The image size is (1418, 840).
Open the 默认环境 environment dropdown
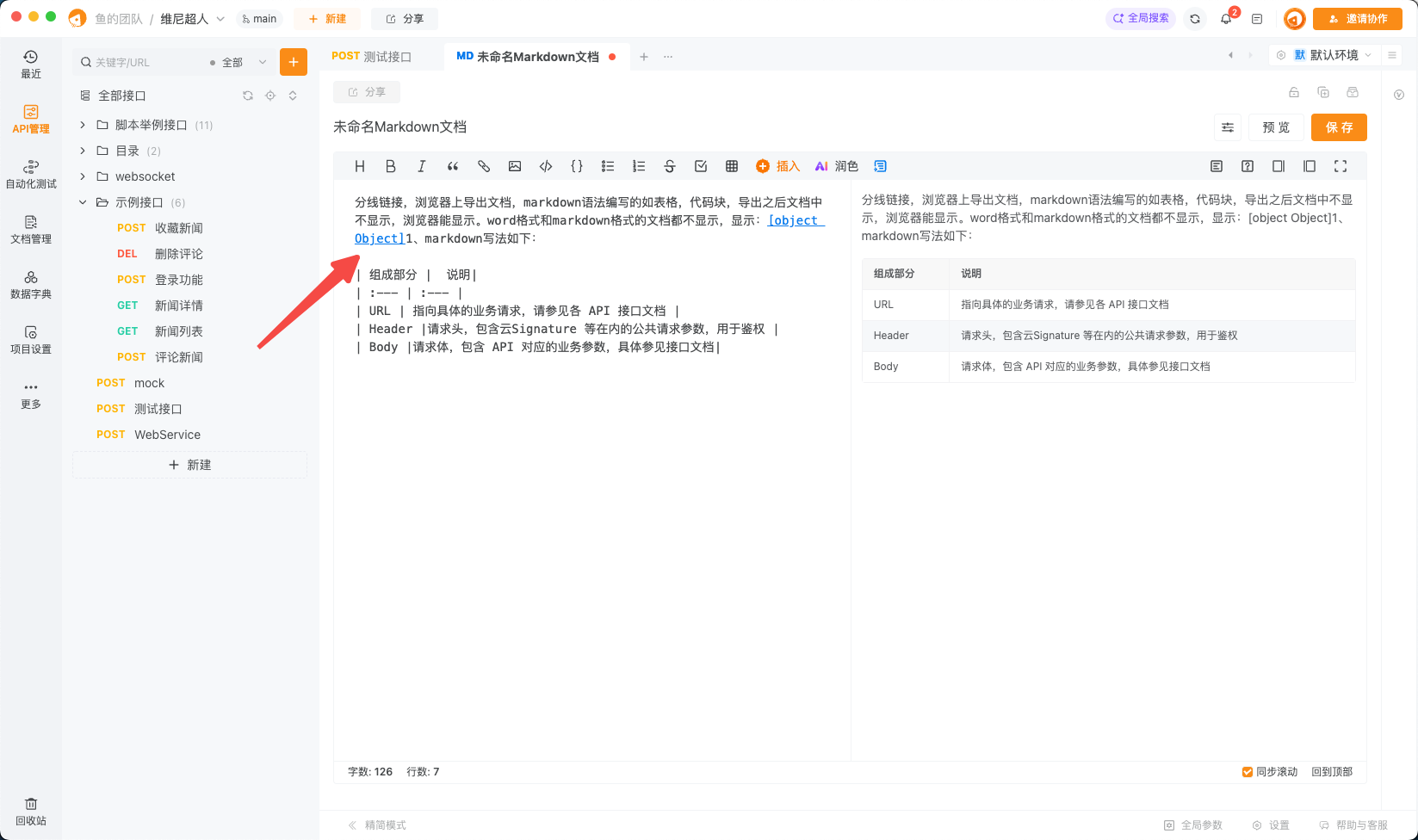1334,54
